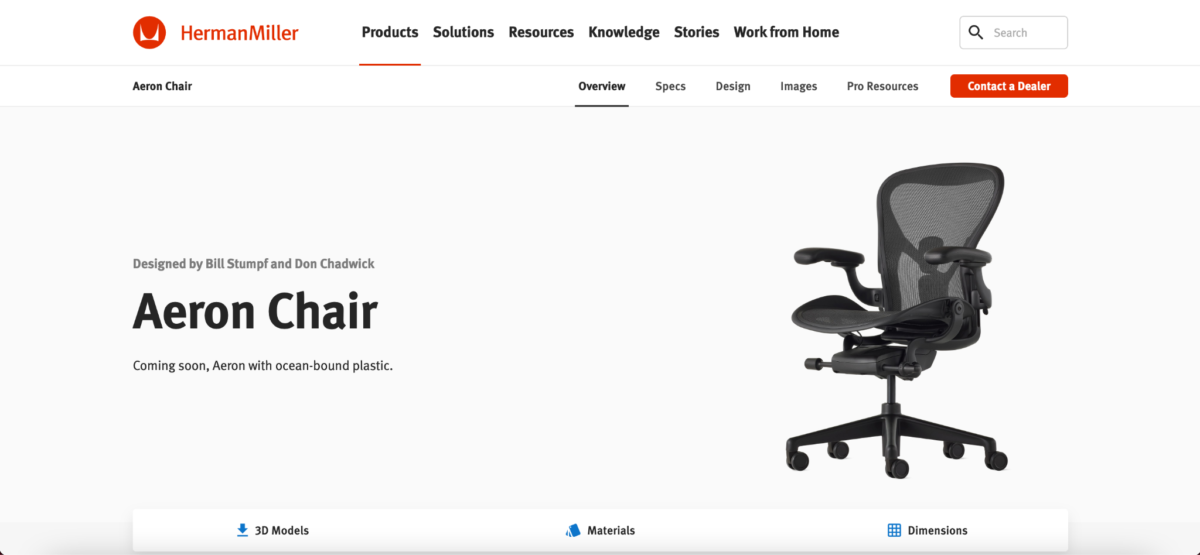This screenshot has width=1200, height=555.
Task: Open the Products menu
Action: tap(390, 32)
